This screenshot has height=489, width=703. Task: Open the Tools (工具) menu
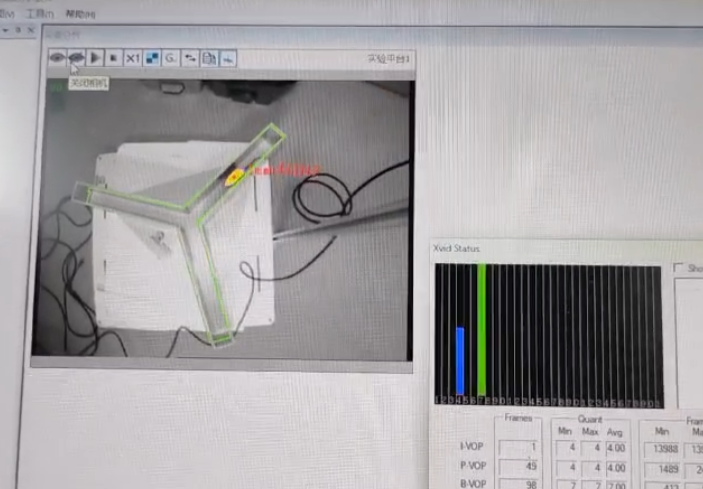(41, 13)
